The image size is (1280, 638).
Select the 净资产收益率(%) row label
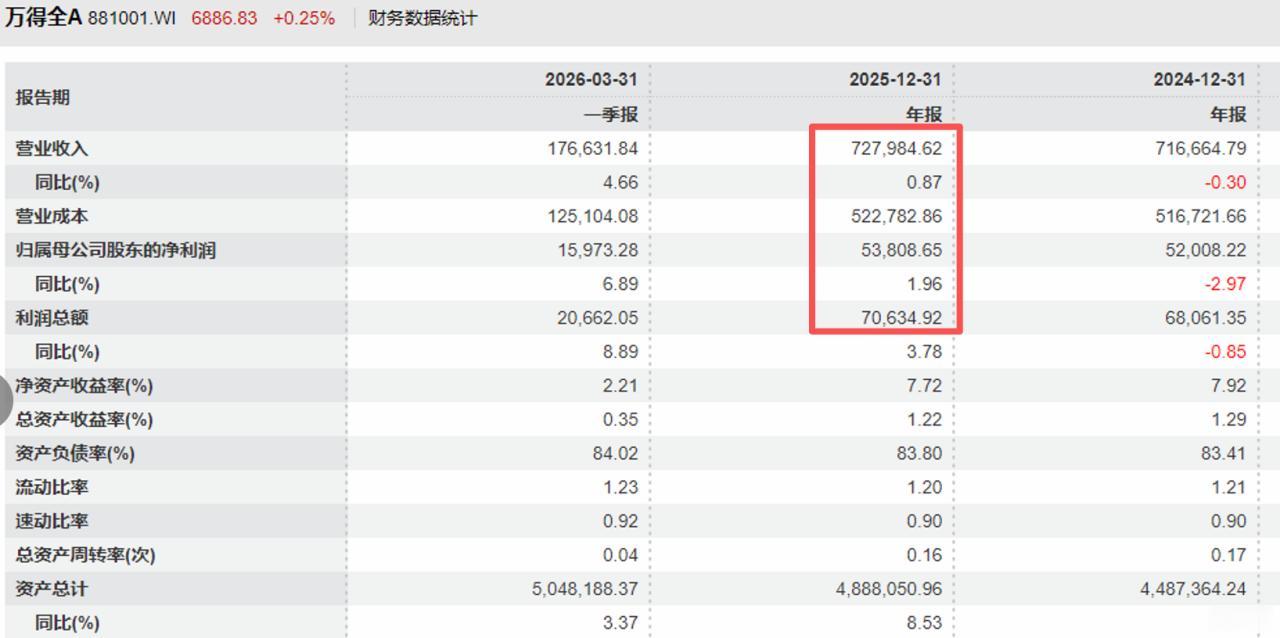(x=84, y=386)
